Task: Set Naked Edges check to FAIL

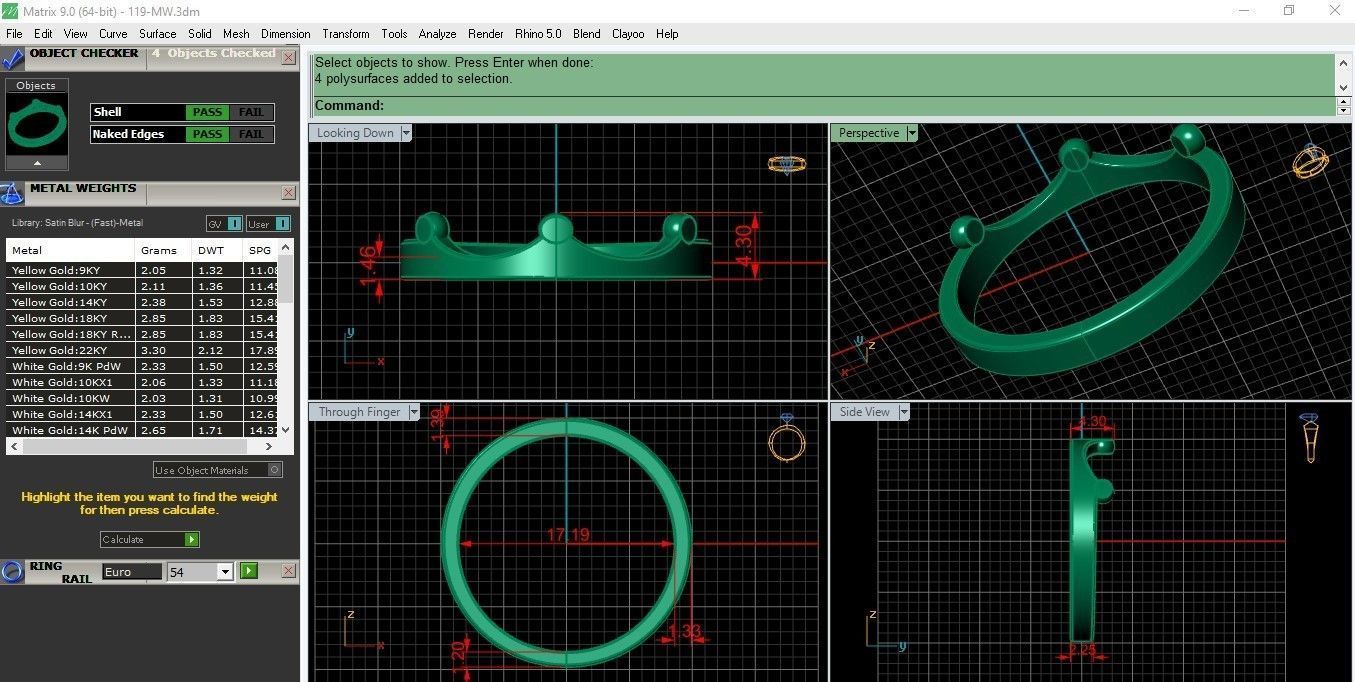Action: [x=251, y=134]
